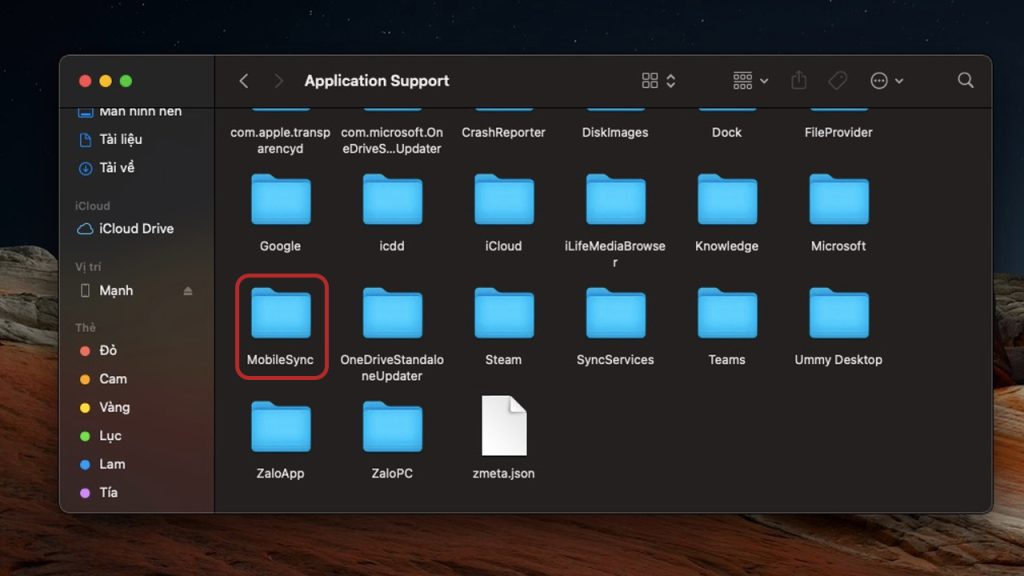Viewport: 1024px width, 576px height.
Task: Select the green Lục tag
Action: click(110, 436)
